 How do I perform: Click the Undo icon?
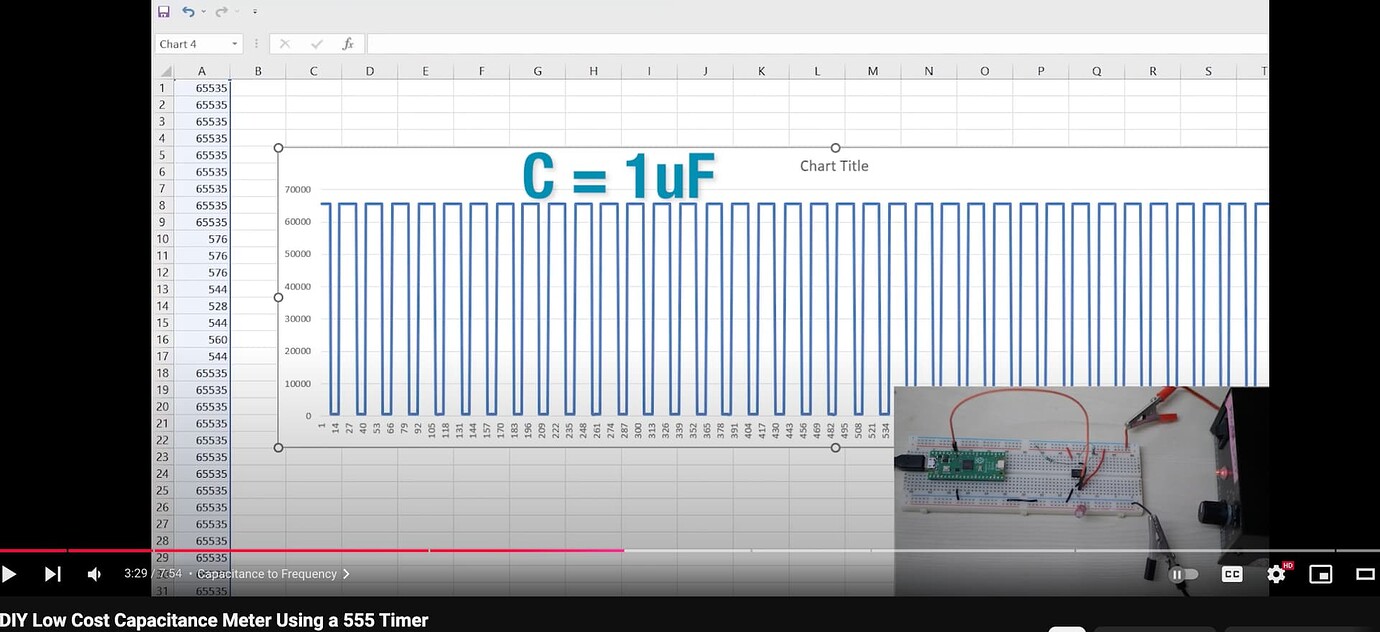pos(190,11)
